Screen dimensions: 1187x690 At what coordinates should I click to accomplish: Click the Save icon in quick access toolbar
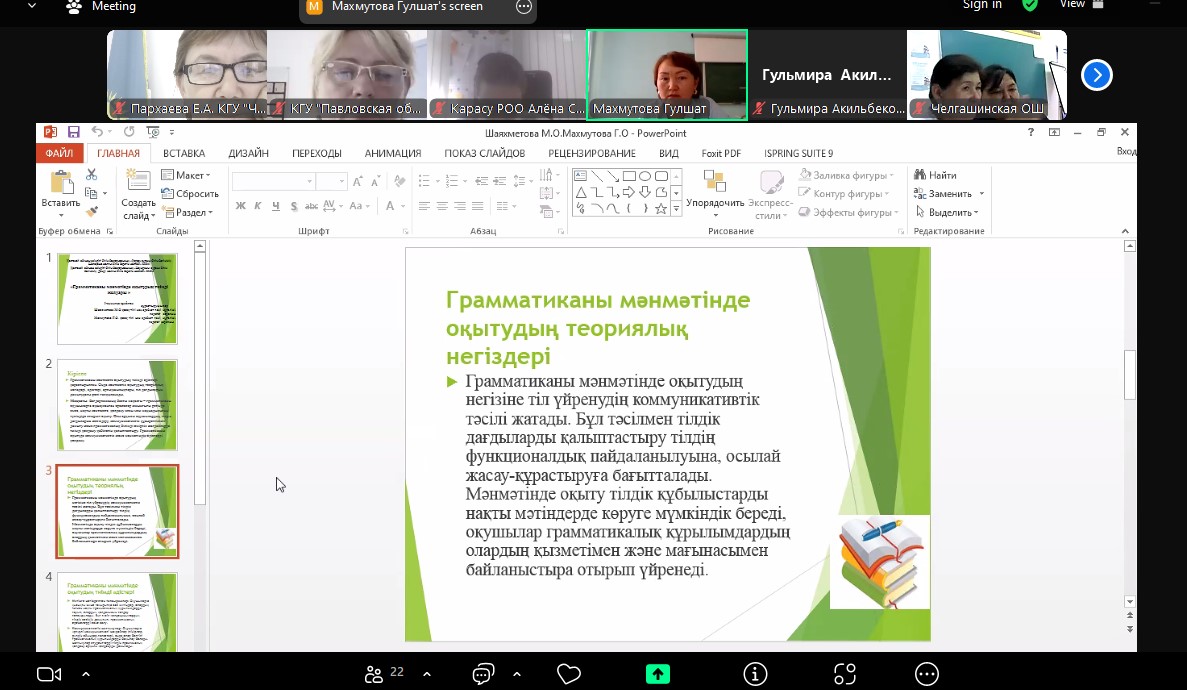pos(74,132)
